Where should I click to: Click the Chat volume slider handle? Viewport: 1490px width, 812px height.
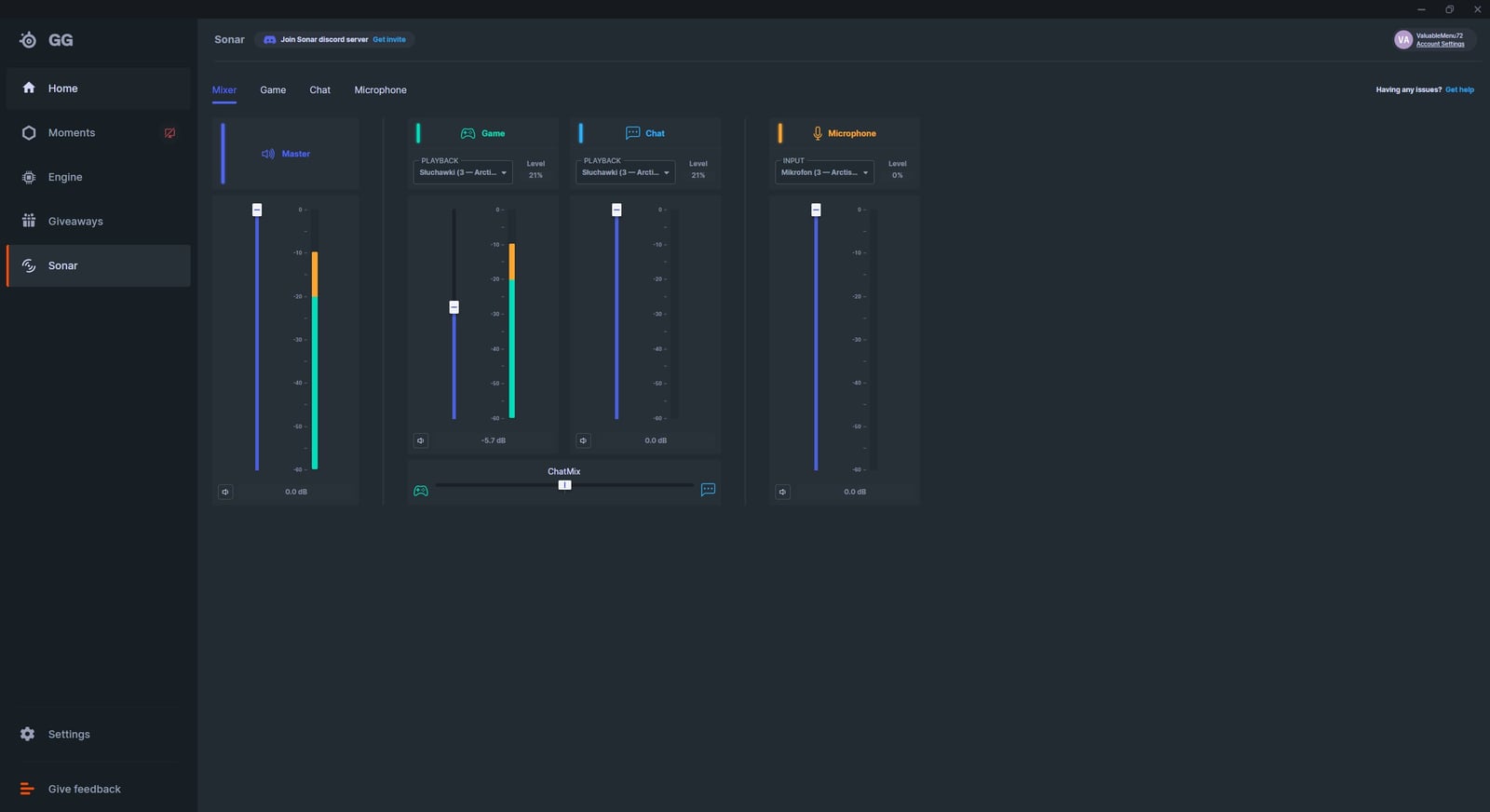point(616,210)
